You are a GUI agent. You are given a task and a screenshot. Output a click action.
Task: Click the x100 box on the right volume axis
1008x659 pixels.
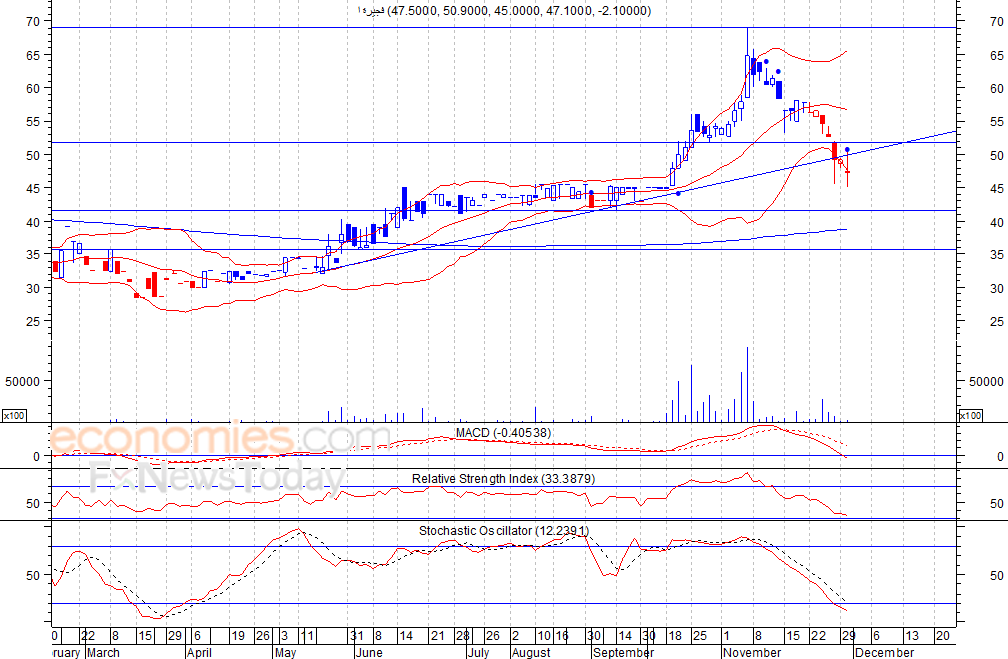[x=971, y=415]
